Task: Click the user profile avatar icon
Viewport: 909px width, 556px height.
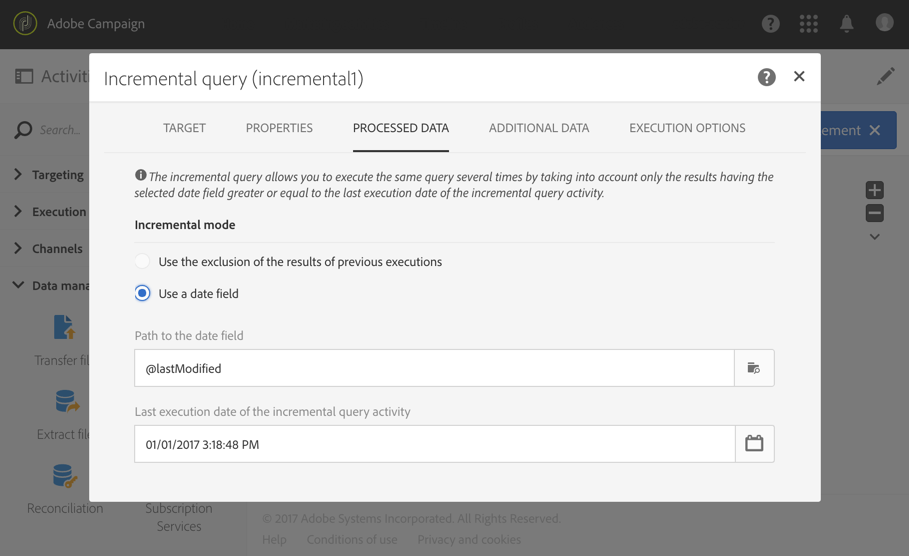Action: pos(884,23)
